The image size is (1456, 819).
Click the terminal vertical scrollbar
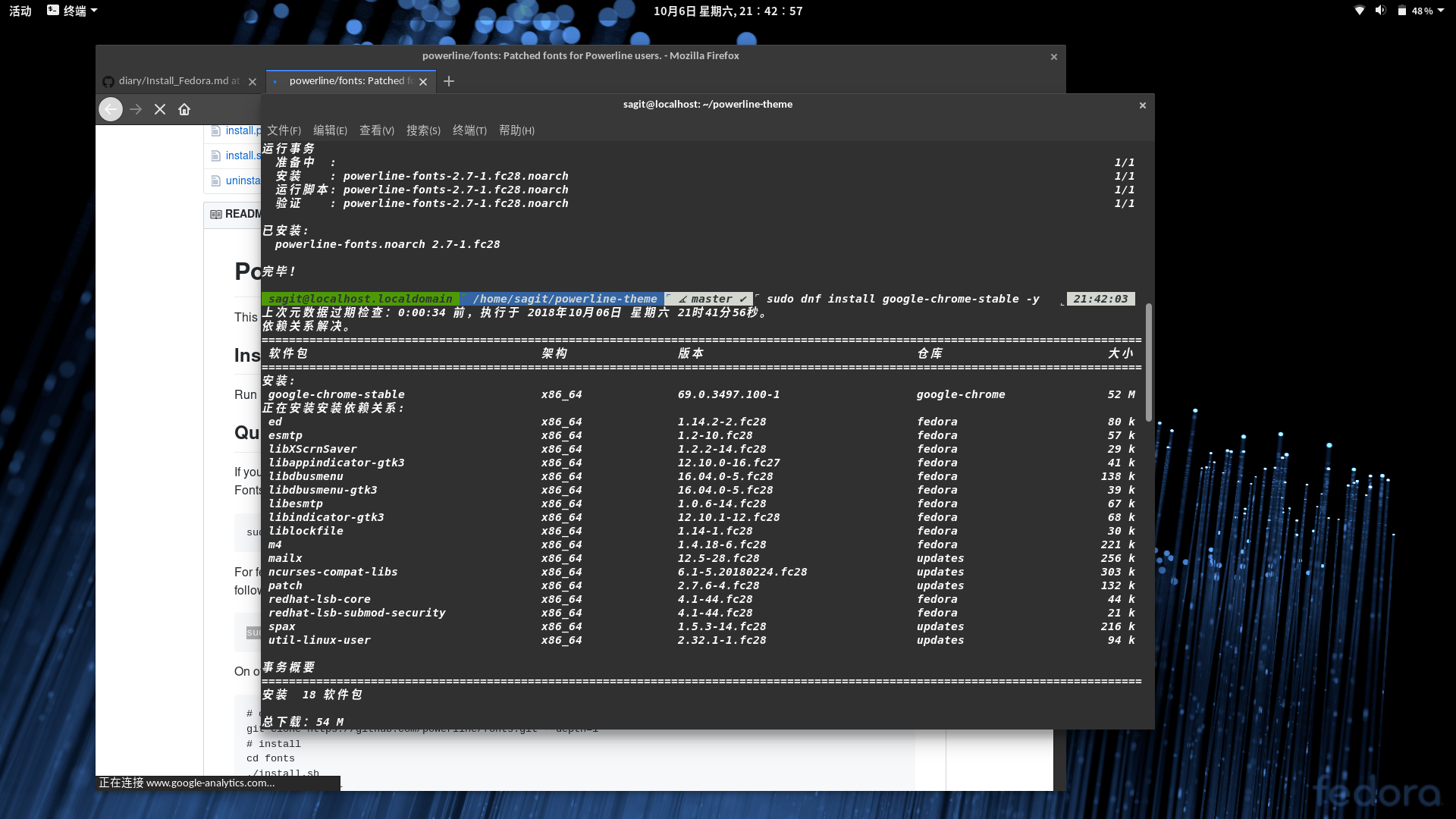1148,362
